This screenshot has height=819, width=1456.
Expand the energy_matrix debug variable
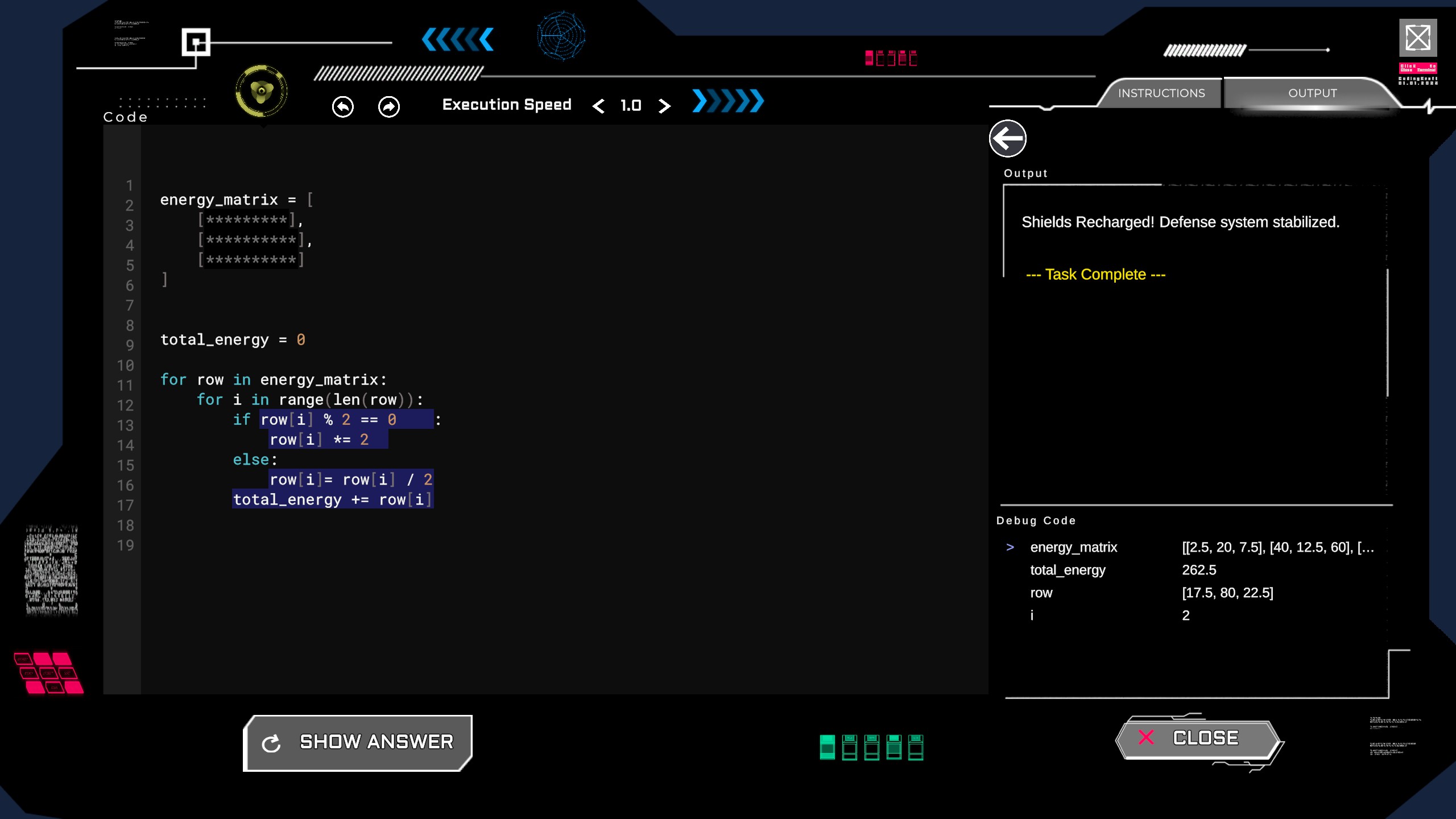pyautogui.click(x=1010, y=547)
